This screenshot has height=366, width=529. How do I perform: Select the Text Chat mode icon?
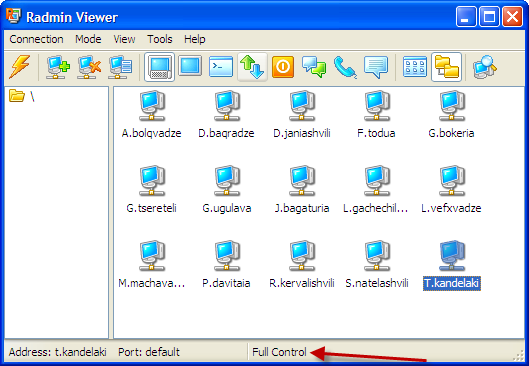314,67
